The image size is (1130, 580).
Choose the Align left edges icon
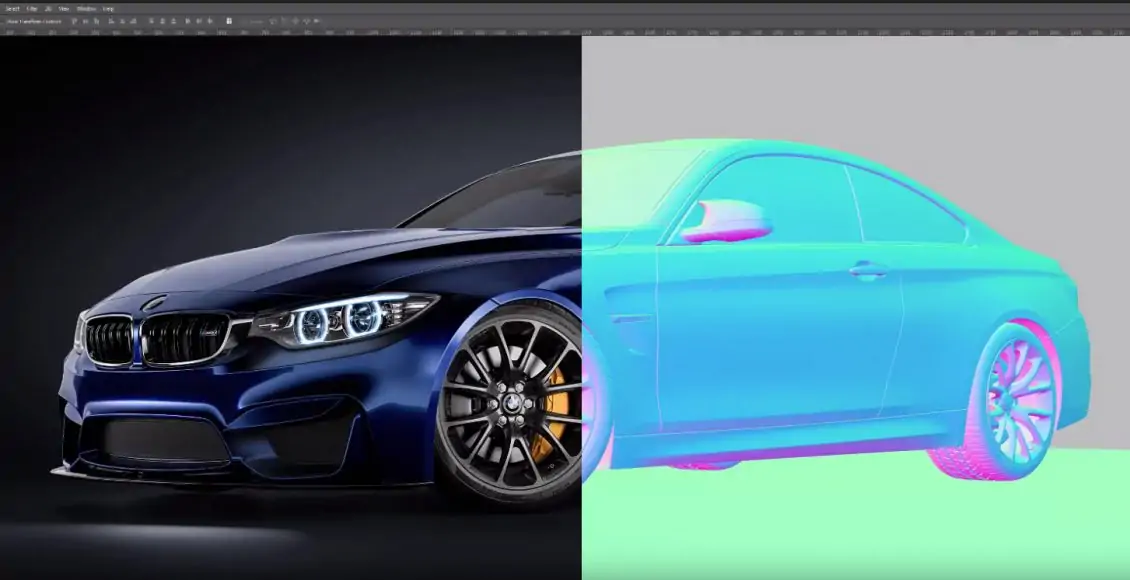110,20
